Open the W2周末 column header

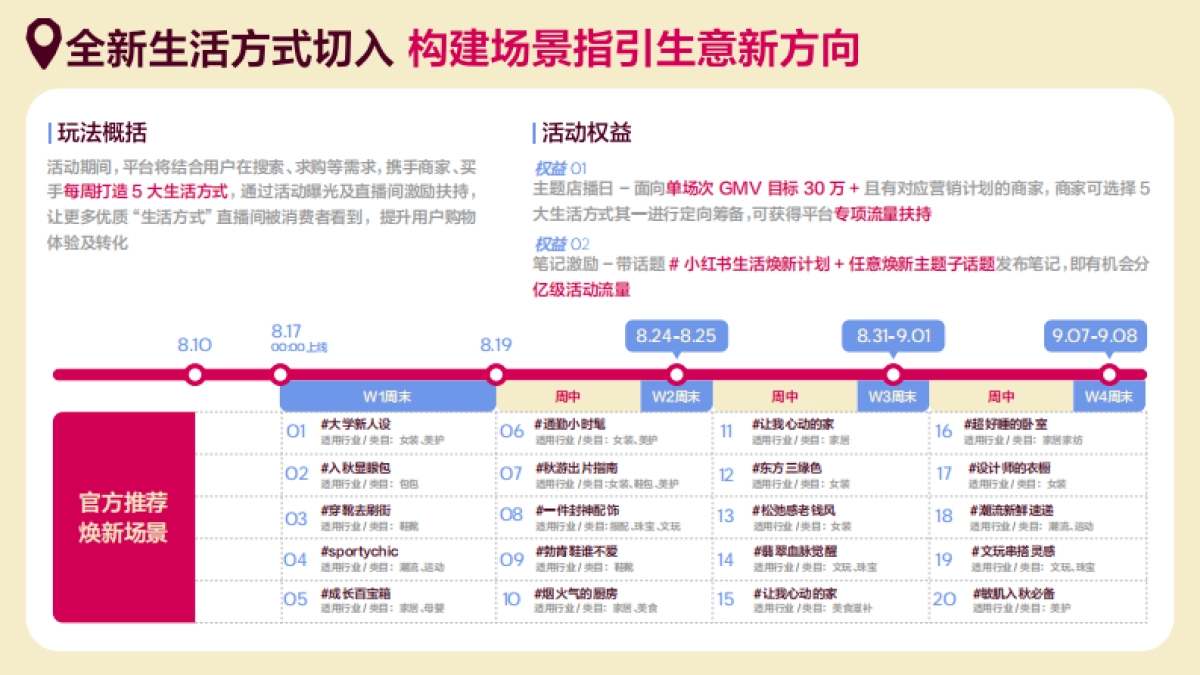(x=676, y=396)
